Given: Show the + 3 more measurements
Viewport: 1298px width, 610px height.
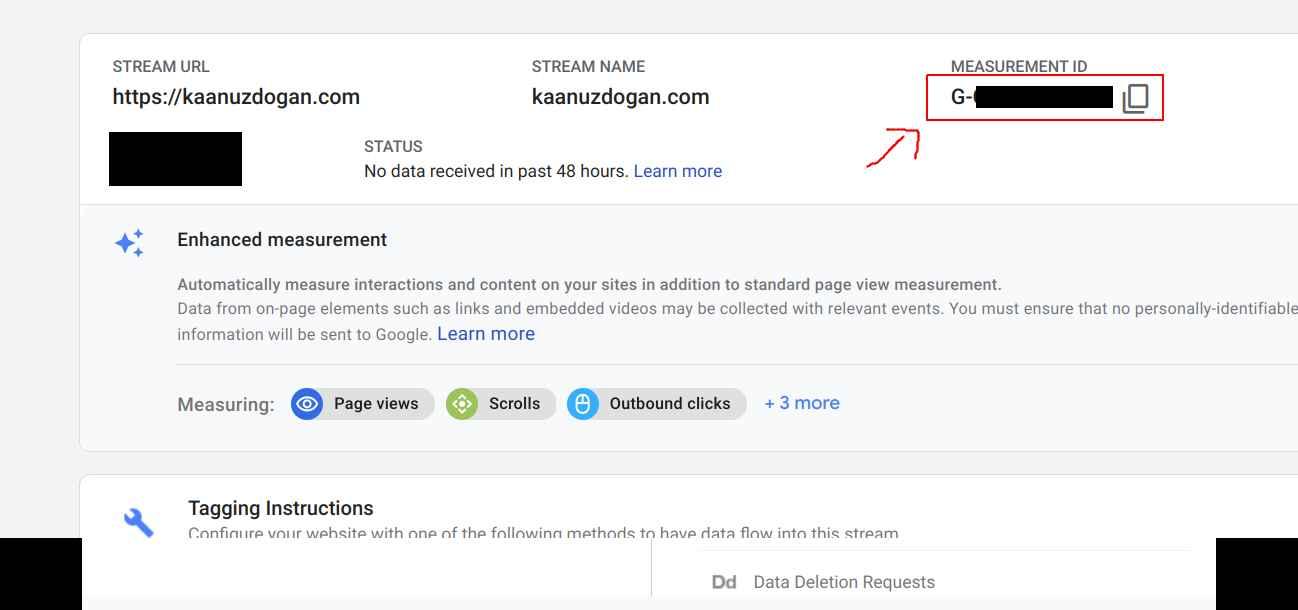Looking at the screenshot, I should (x=802, y=403).
